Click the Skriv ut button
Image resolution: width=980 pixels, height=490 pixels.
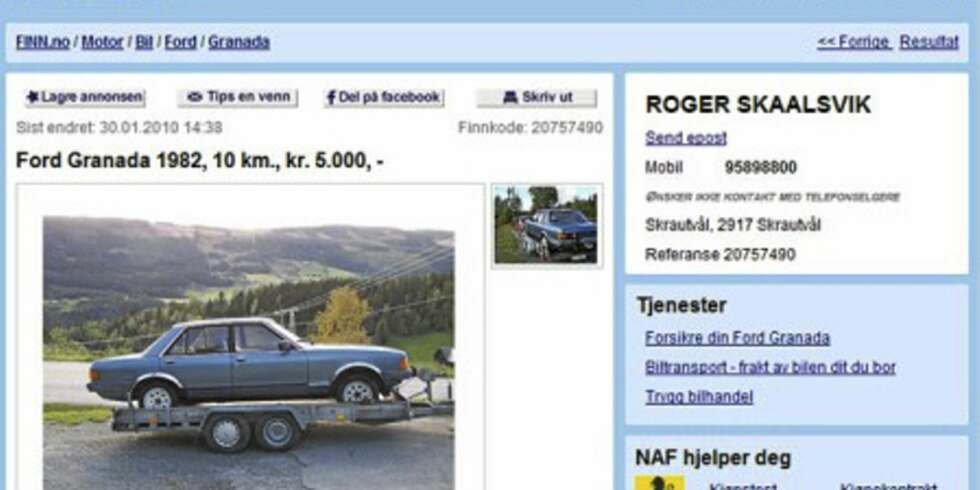click(536, 98)
